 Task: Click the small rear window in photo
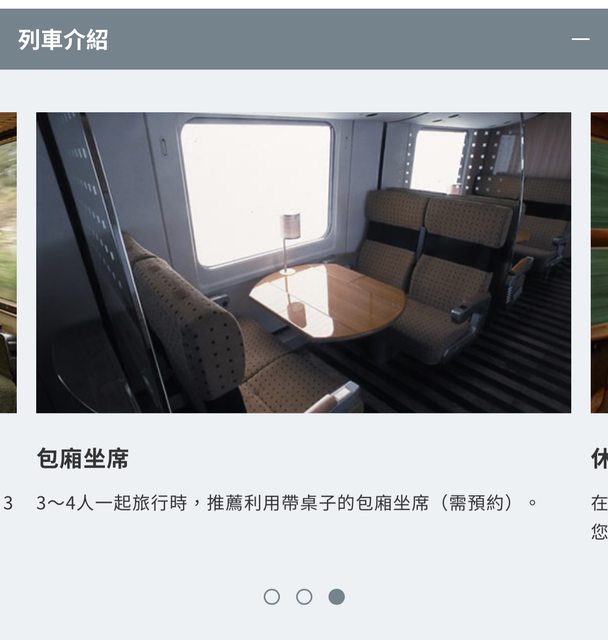438,161
